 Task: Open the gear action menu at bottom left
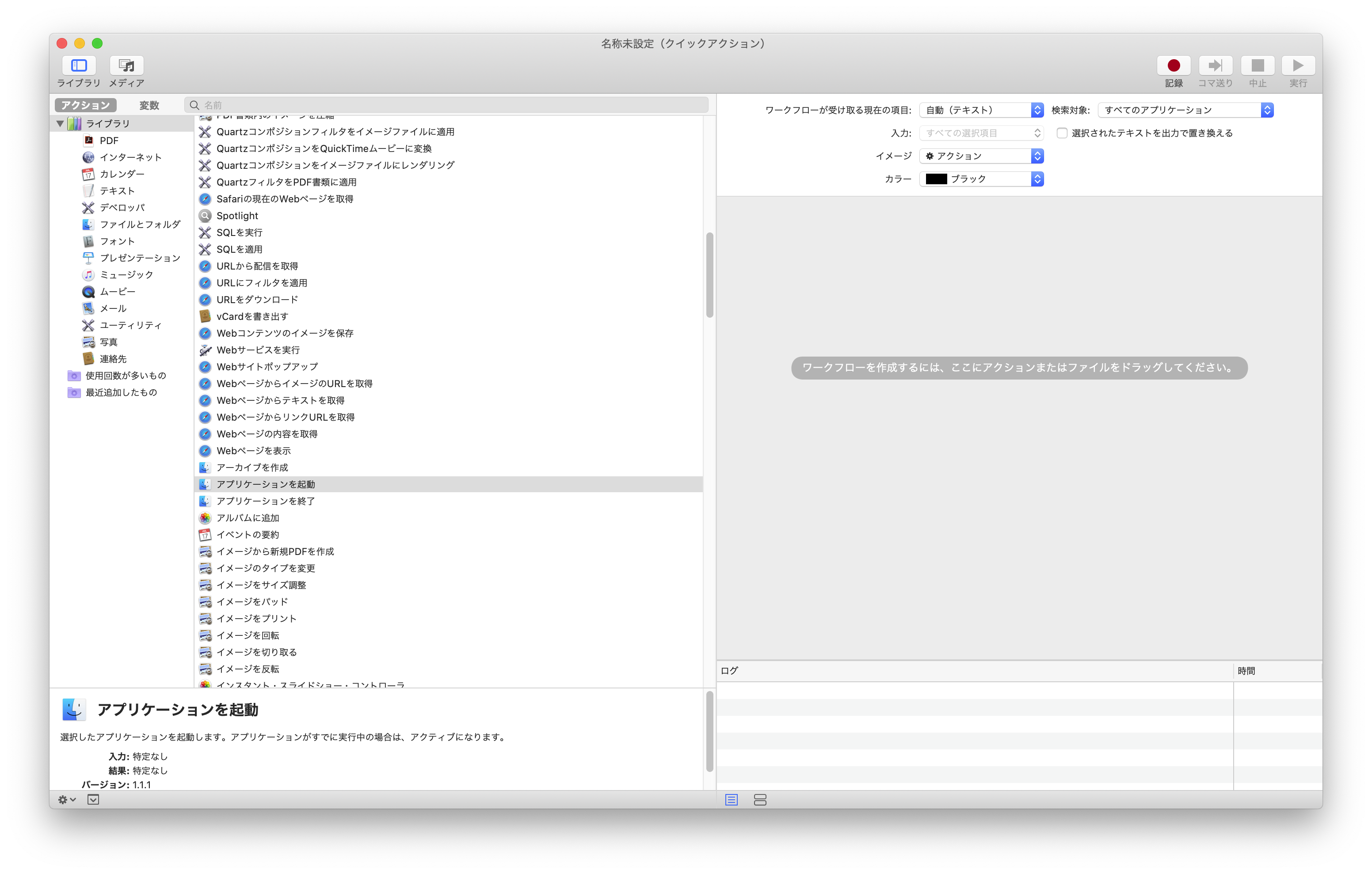(x=66, y=800)
